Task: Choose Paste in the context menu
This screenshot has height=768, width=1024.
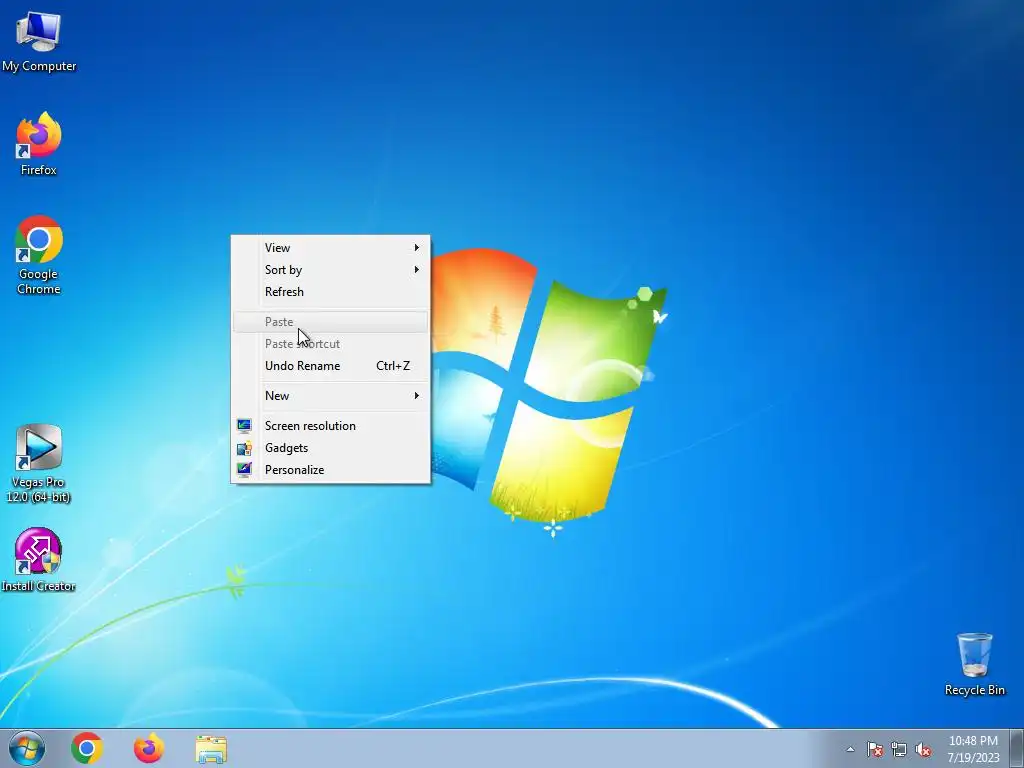Action: 330,322
